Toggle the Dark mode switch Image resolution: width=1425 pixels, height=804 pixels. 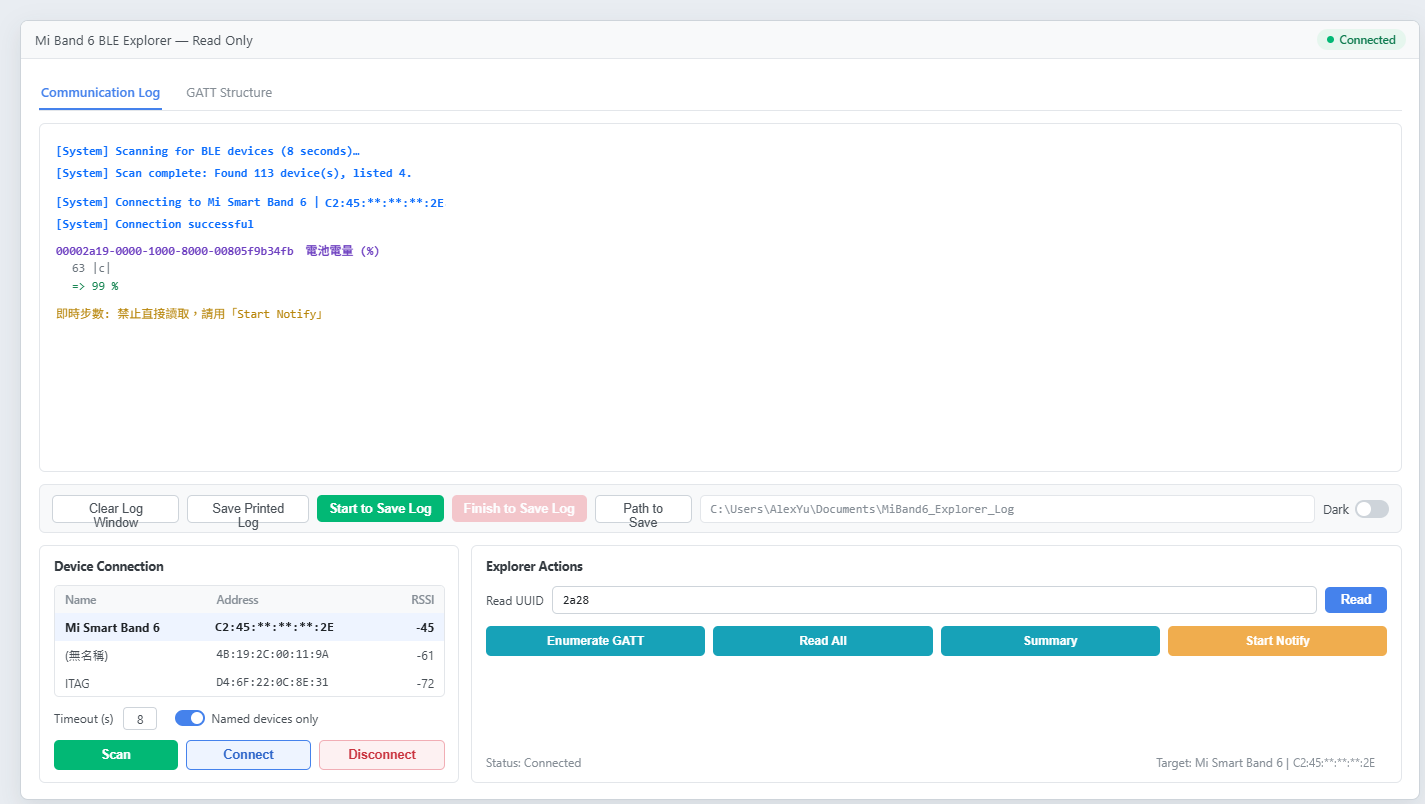click(1372, 509)
